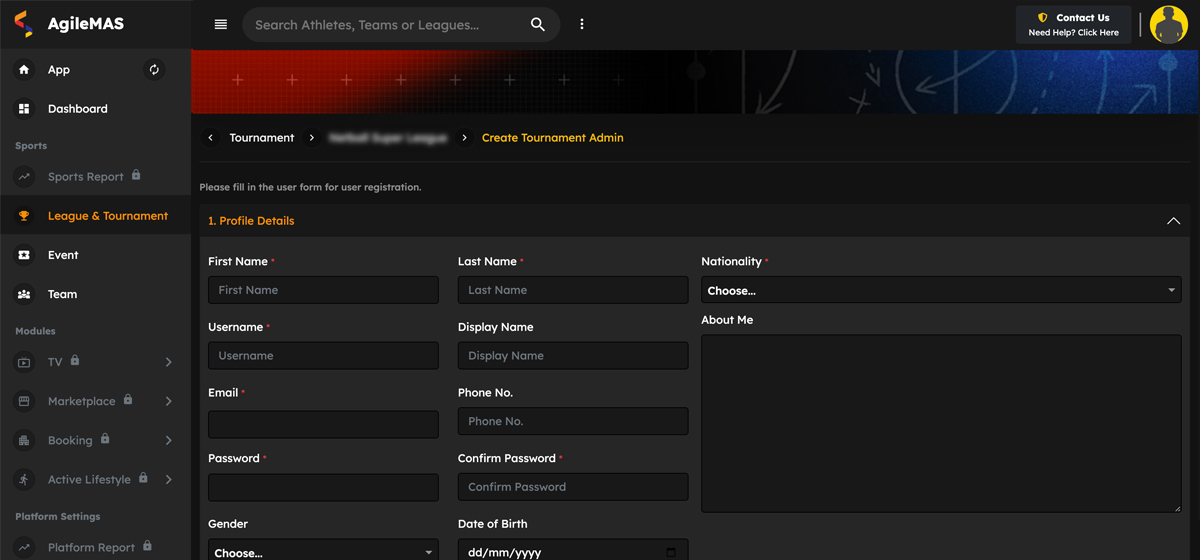This screenshot has width=1200, height=560.
Task: Click the lock icon next to Marketplace
Action: tap(128, 399)
